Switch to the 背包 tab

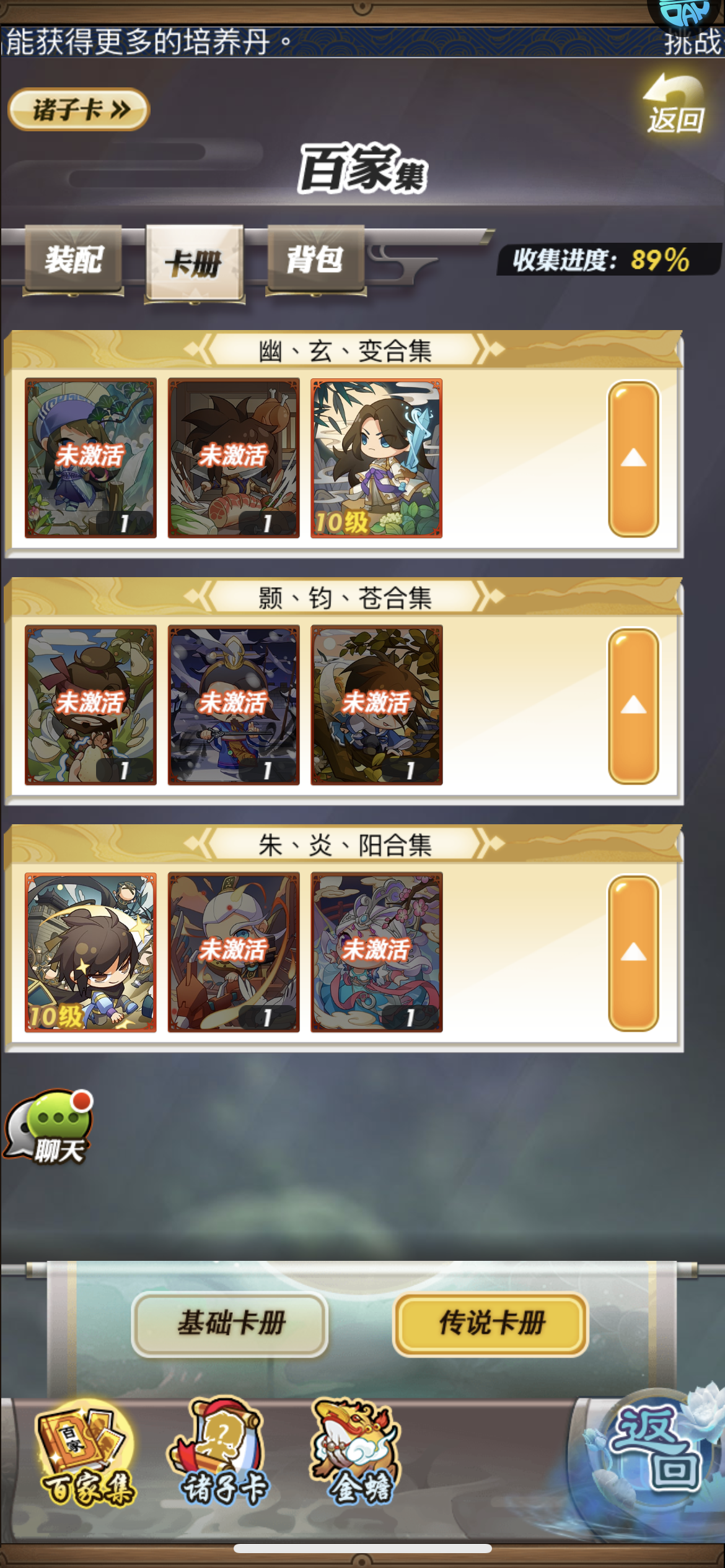click(315, 260)
